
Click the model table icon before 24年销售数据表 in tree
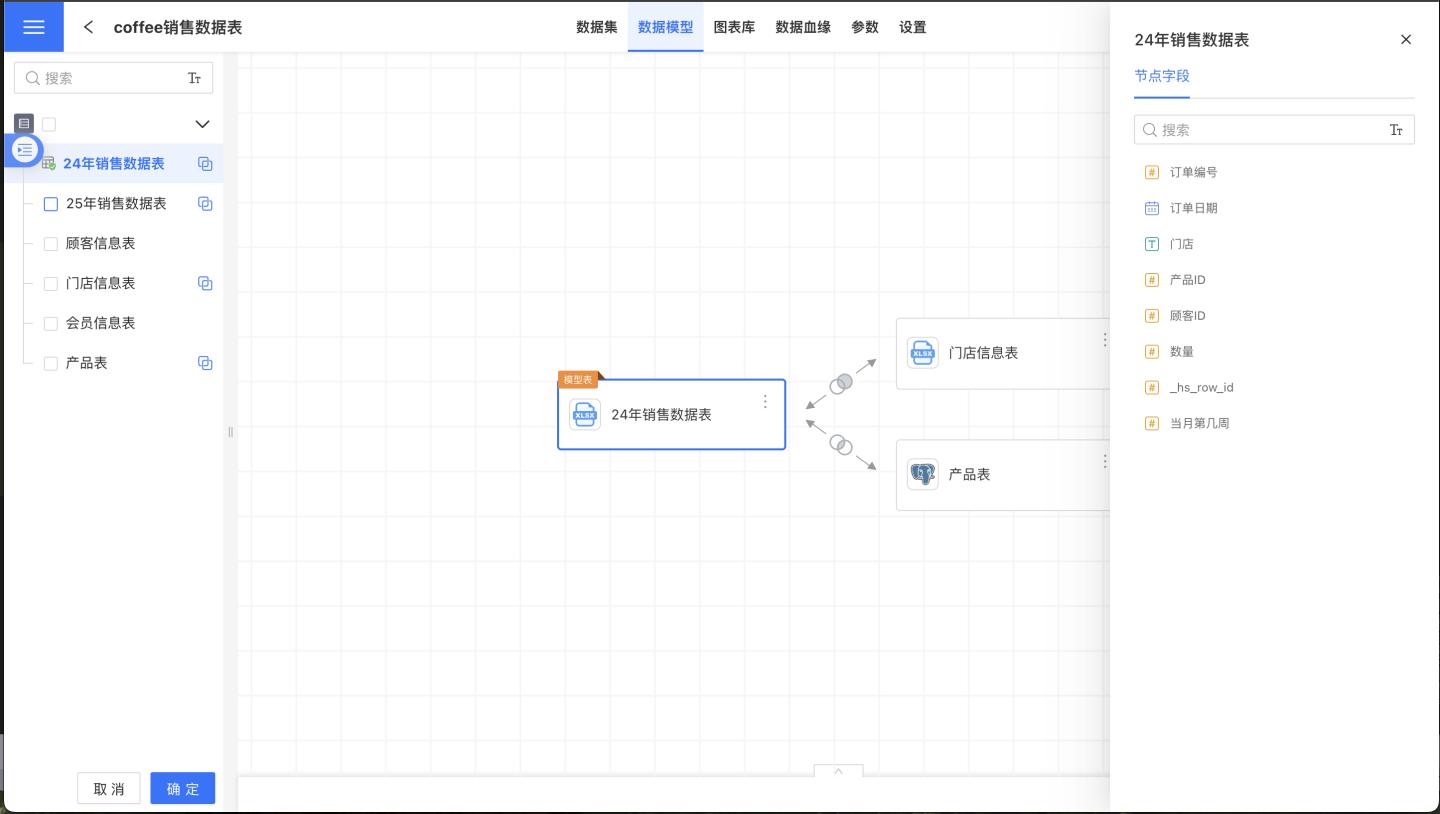[x=48, y=163]
